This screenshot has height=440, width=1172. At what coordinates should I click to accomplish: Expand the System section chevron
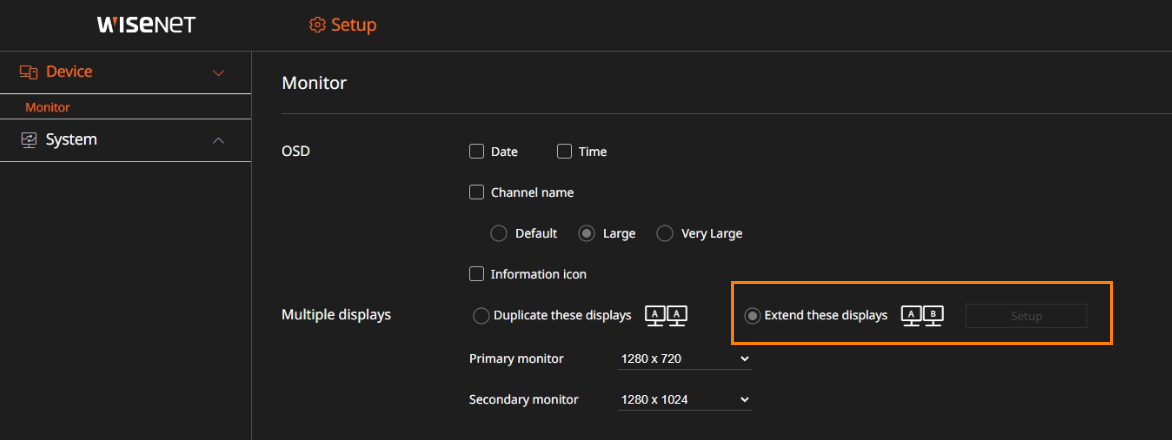219,140
